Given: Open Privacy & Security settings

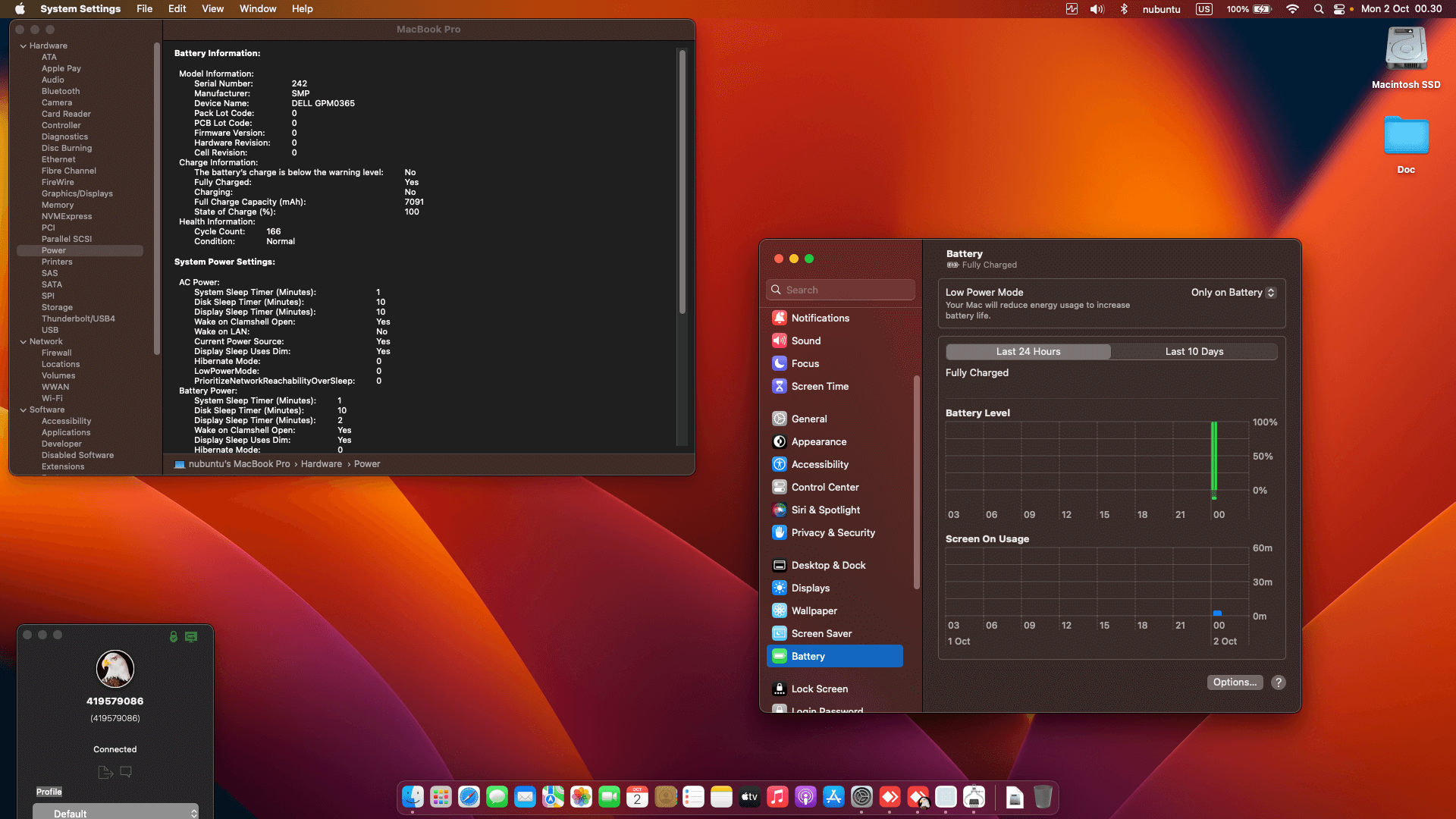Looking at the screenshot, I should pos(832,532).
